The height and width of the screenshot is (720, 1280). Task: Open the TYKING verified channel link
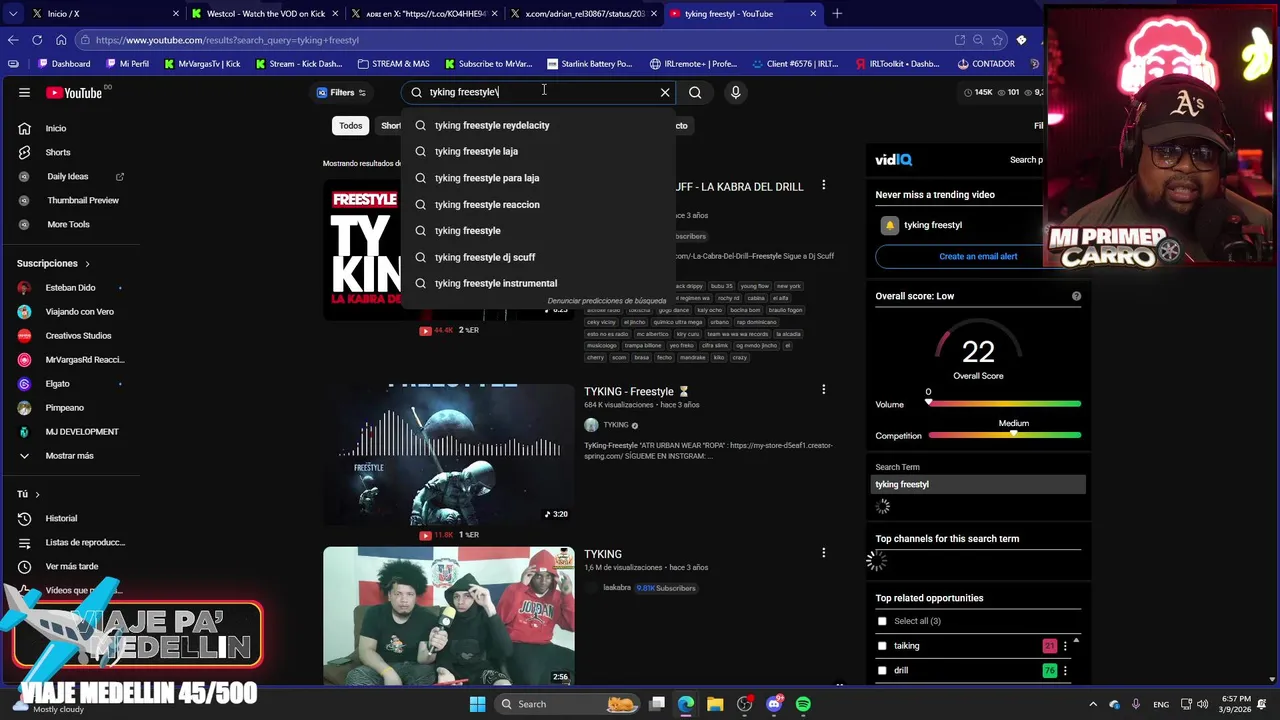click(616, 425)
